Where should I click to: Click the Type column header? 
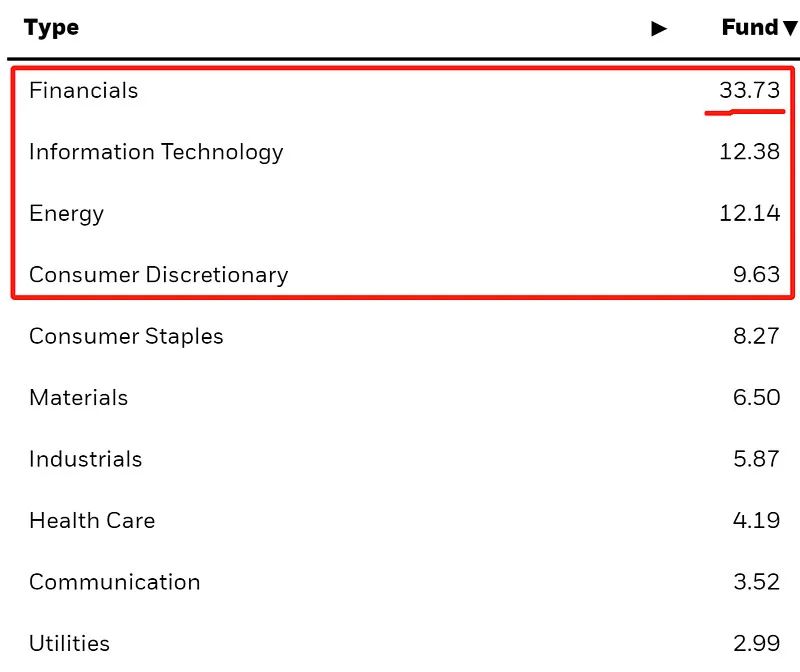pyautogui.click(x=51, y=28)
